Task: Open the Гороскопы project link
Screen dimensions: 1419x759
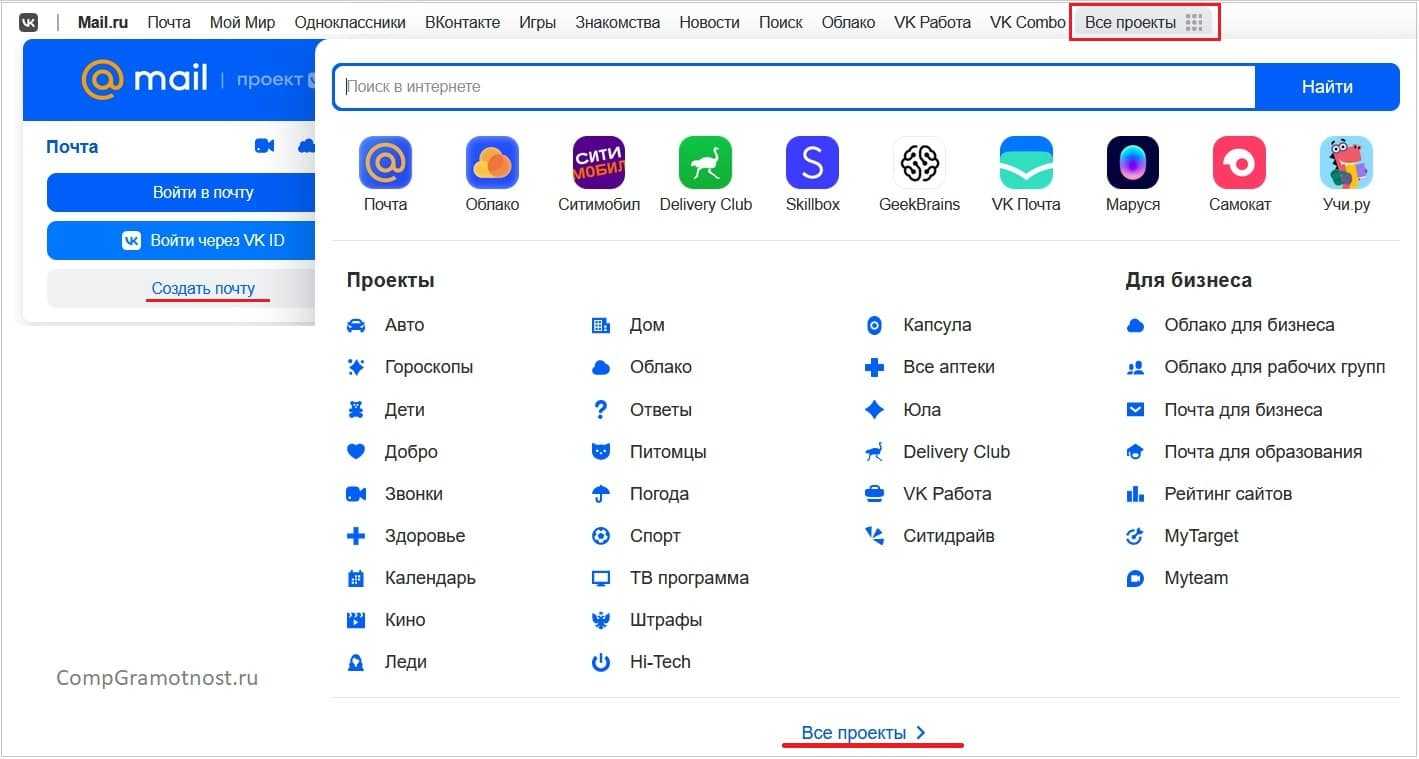Action: 428,367
